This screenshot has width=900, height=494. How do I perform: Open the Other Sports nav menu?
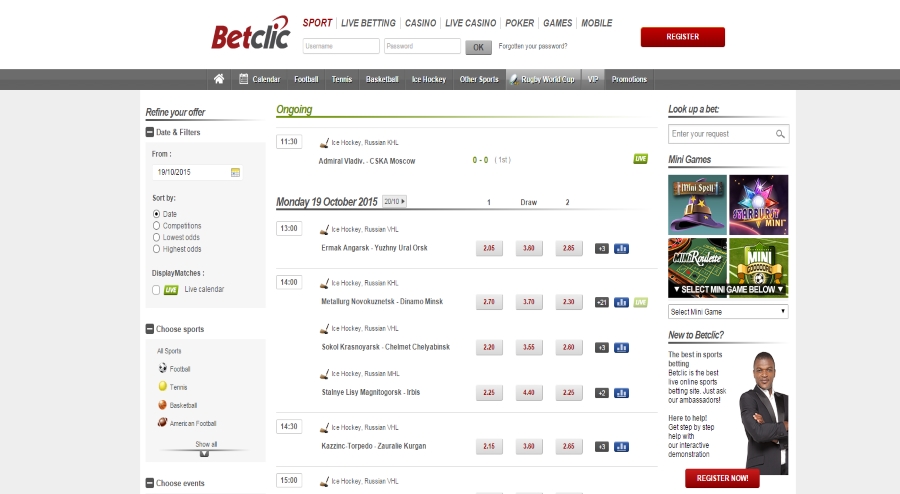(479, 79)
